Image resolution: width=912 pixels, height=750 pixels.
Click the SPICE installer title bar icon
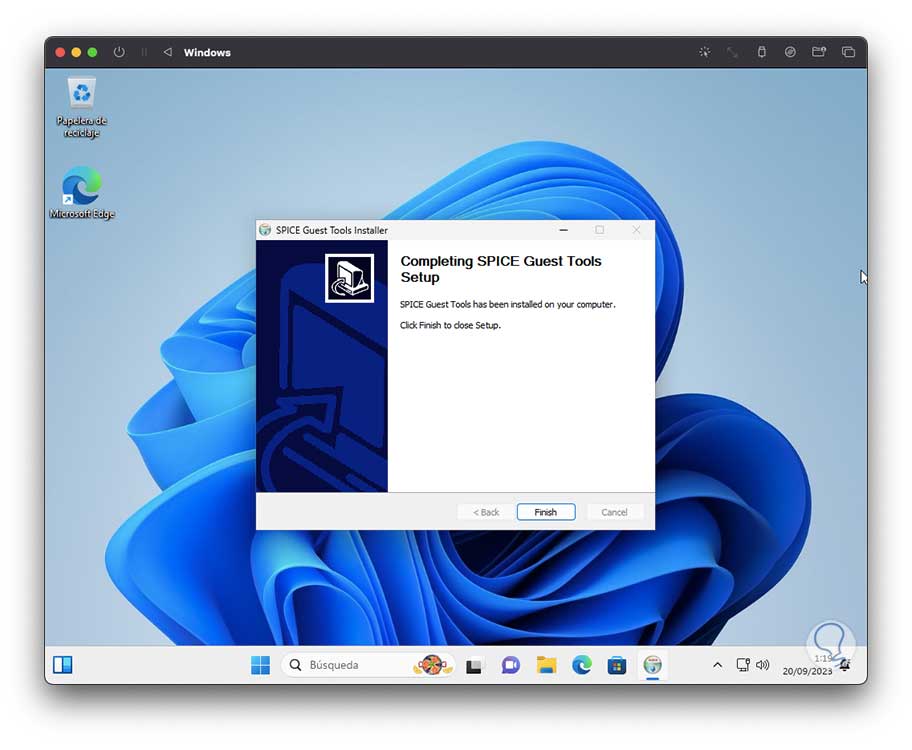[265, 230]
